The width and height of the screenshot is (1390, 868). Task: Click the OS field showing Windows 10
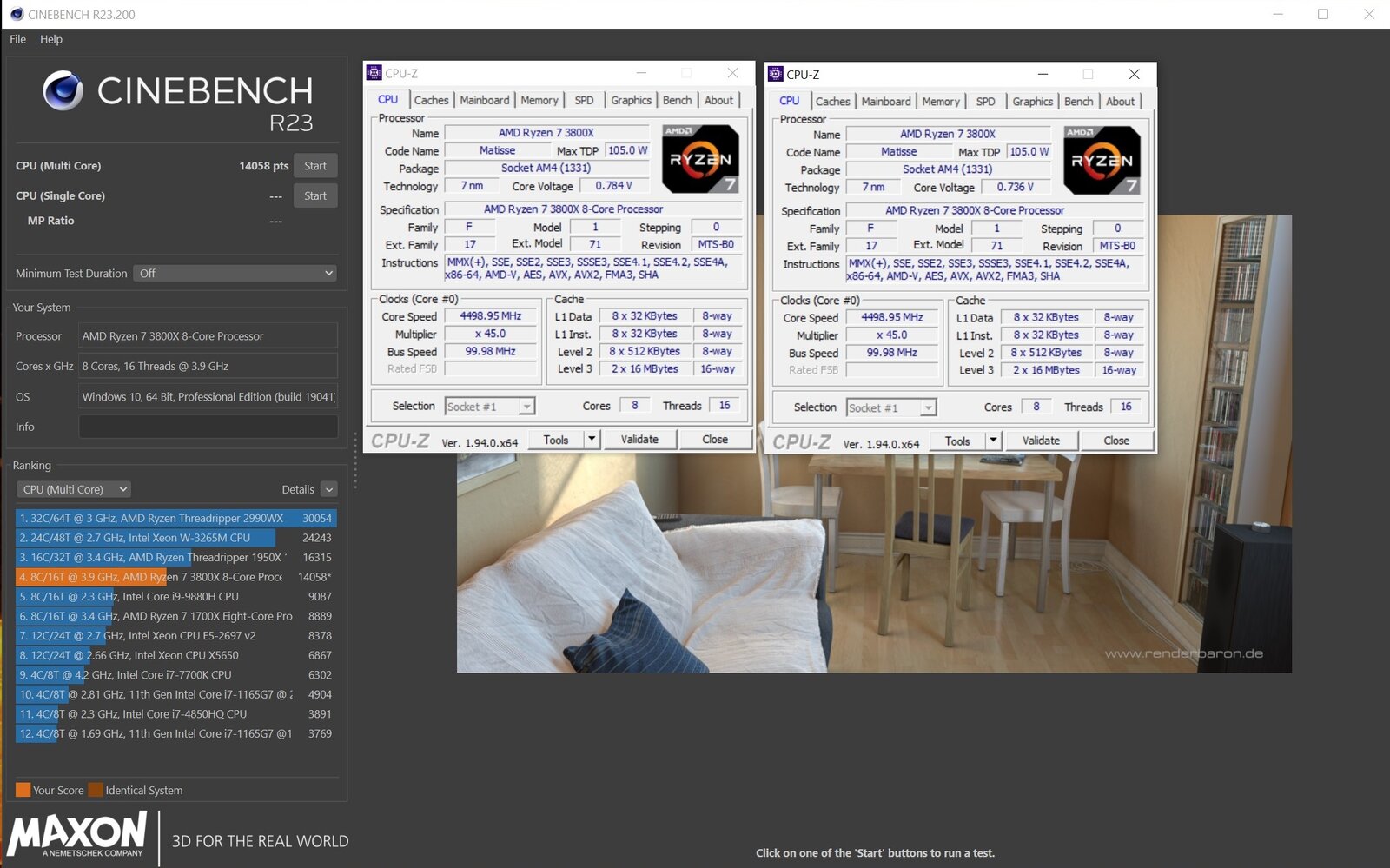[x=208, y=396]
